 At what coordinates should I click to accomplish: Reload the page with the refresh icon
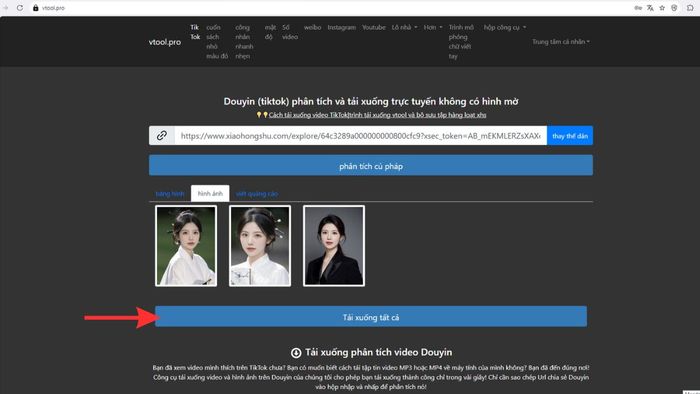click(x=20, y=8)
